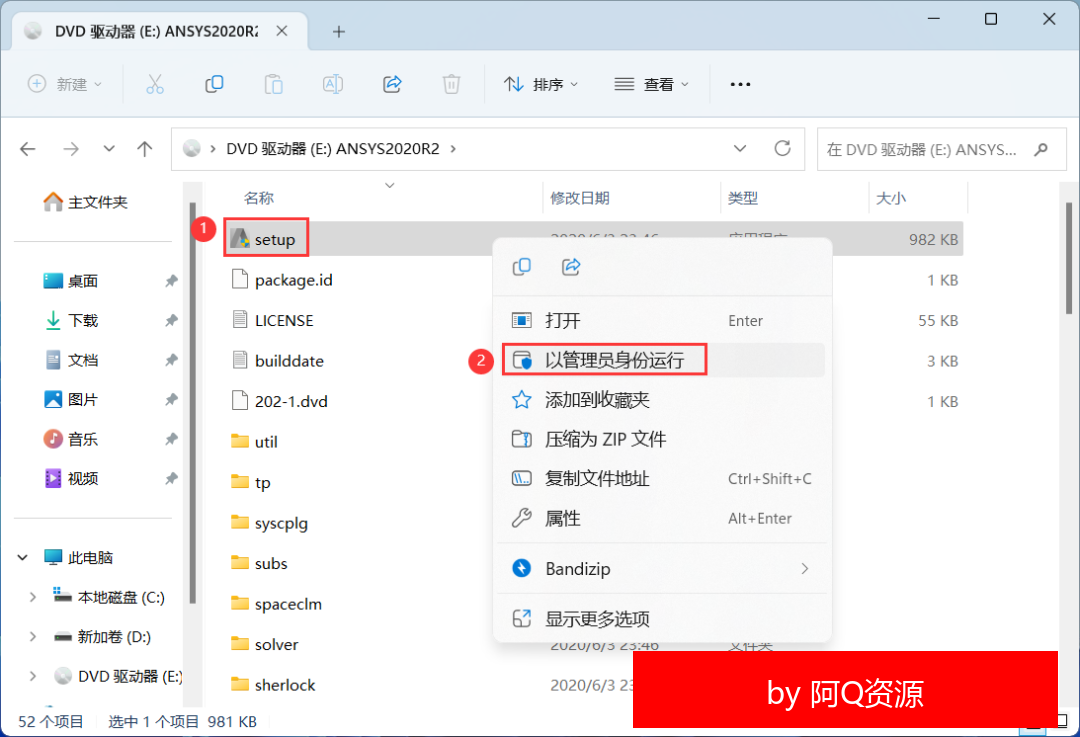
Task: Click the search magnifier icon
Action: pyautogui.click(x=1041, y=149)
